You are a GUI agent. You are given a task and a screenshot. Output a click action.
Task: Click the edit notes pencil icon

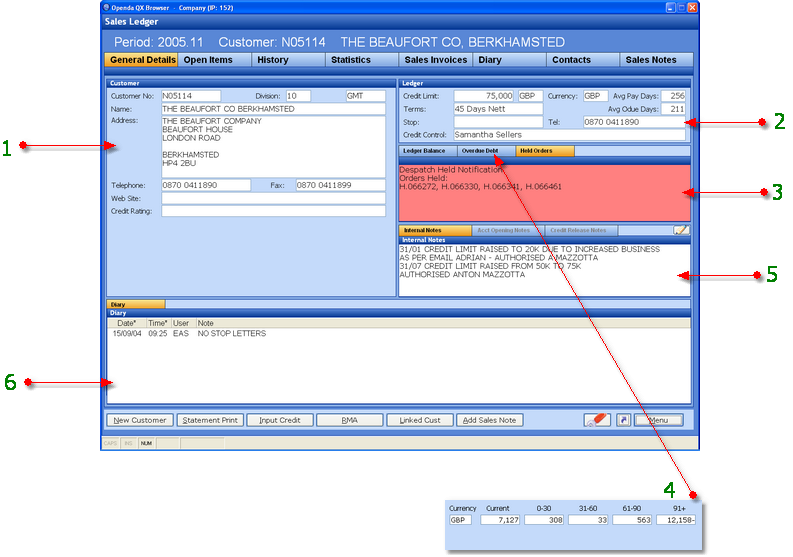[x=681, y=230]
